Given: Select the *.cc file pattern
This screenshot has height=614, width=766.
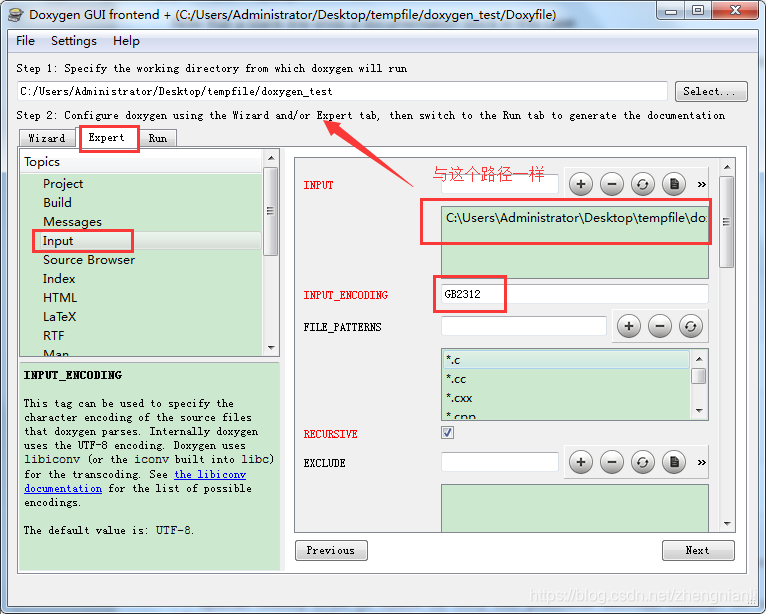Looking at the screenshot, I should pyautogui.click(x=566, y=379).
